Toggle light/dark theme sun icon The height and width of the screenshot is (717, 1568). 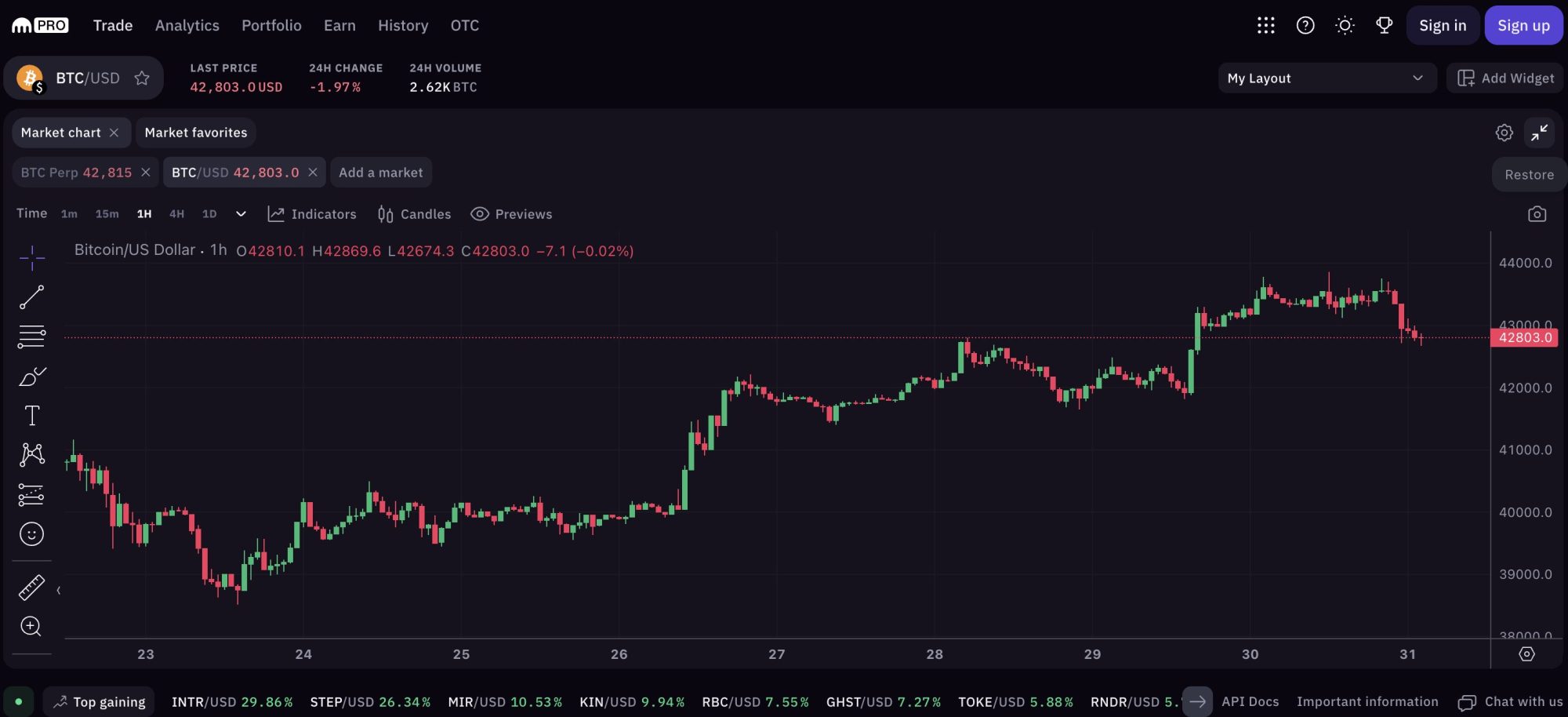click(1345, 25)
